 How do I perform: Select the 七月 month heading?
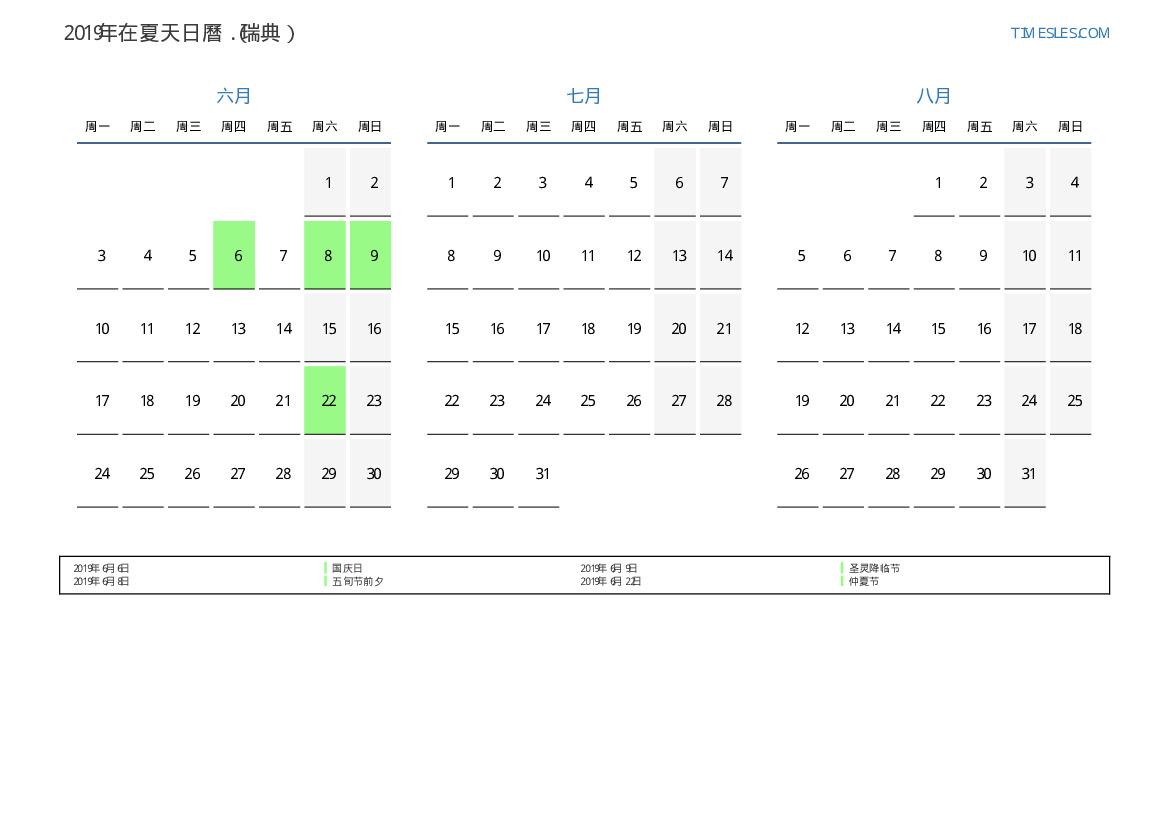[x=584, y=96]
